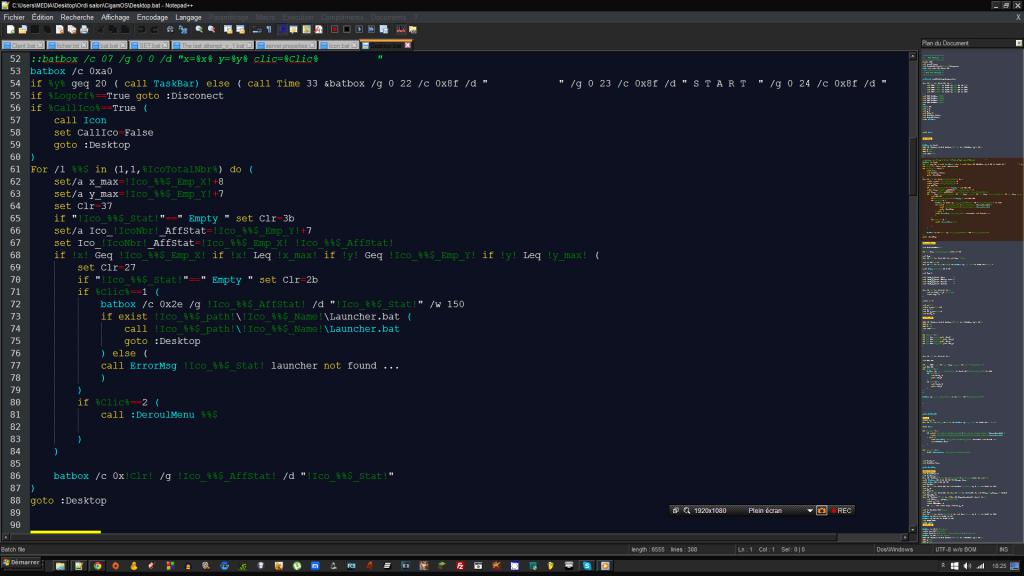Toggle Word Wrap toolbar icon
Viewport: 1024px width, 576px height.
257,29
